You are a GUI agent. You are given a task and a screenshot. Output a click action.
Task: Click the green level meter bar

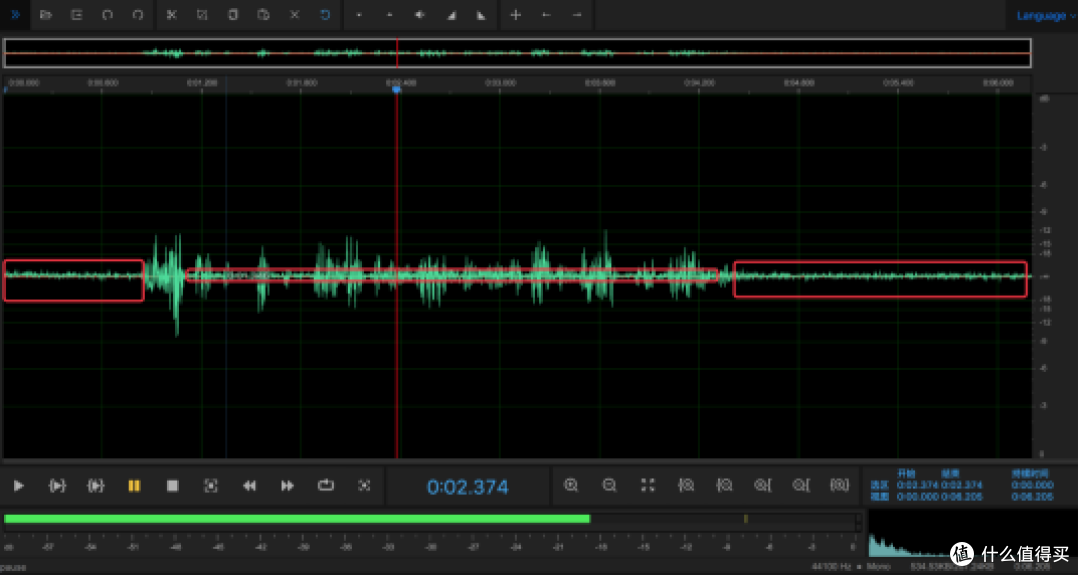297,518
